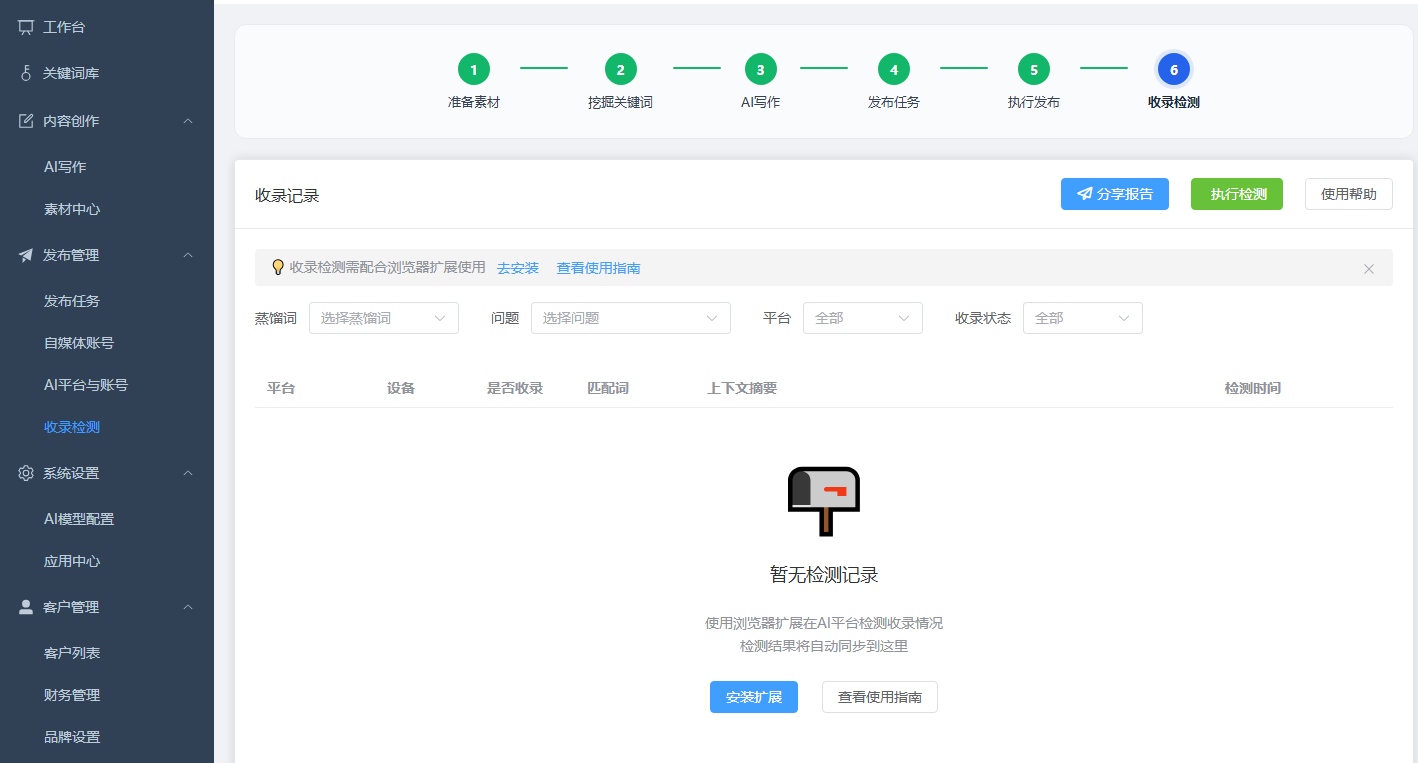Click the blue 安装扩展 button
The height and width of the screenshot is (763, 1418).
[x=753, y=697]
